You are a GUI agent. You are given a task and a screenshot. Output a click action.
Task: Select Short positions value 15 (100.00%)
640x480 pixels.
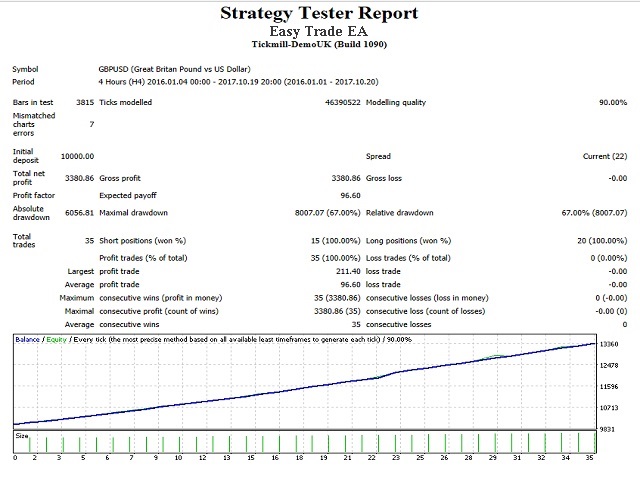click(x=336, y=241)
